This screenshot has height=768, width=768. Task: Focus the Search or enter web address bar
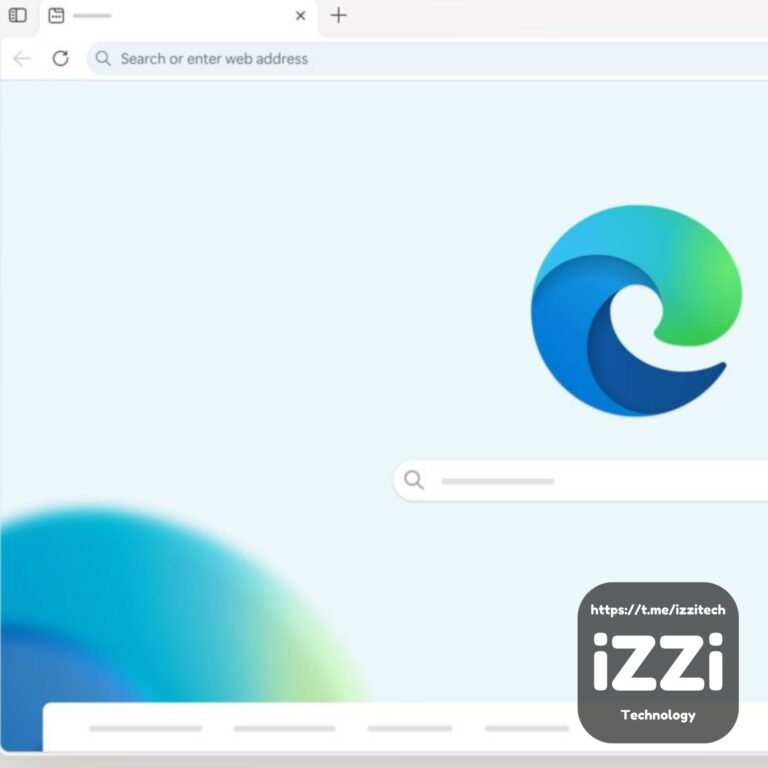click(x=427, y=59)
